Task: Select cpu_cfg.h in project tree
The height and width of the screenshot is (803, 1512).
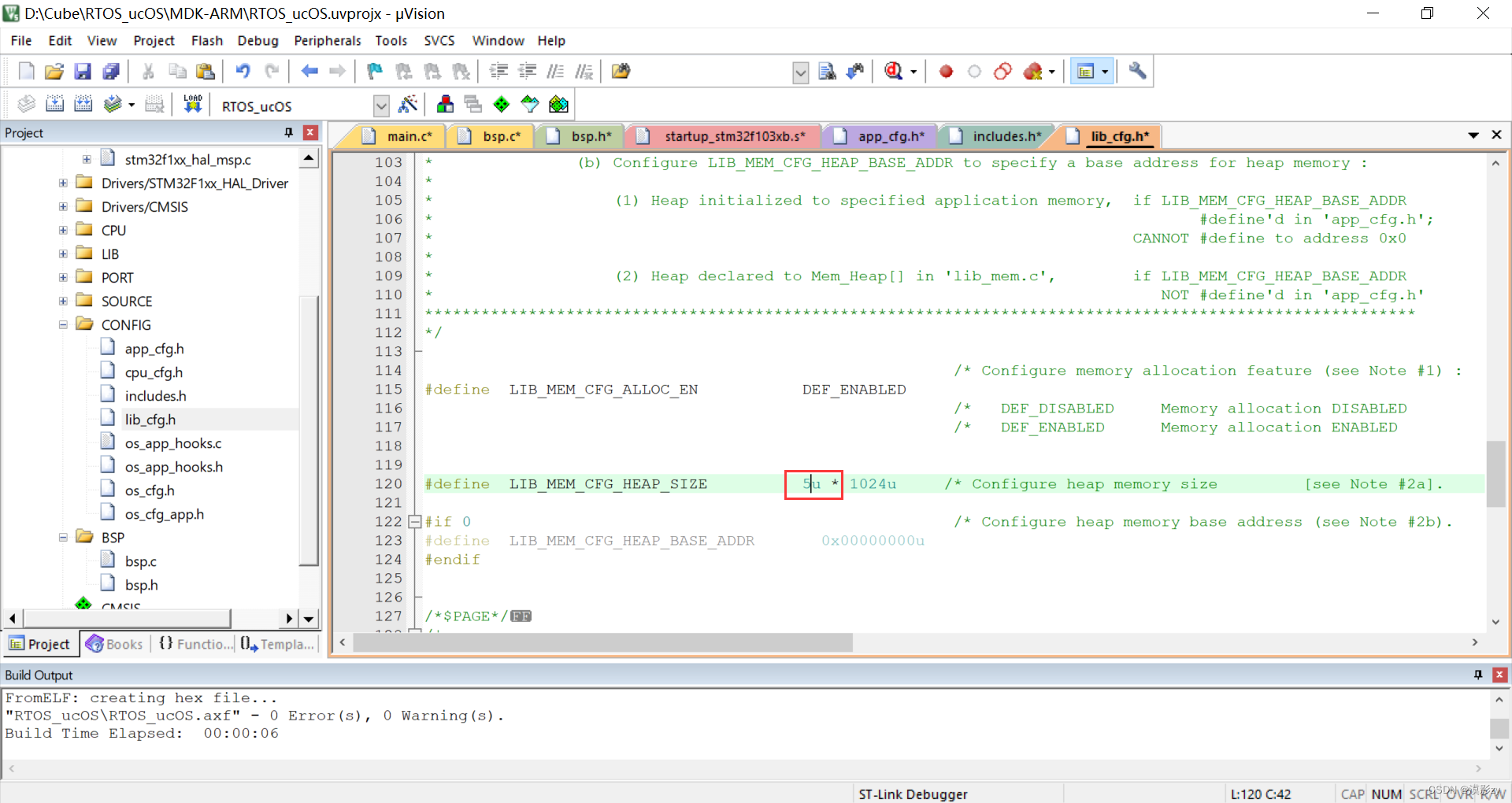Action: click(154, 372)
